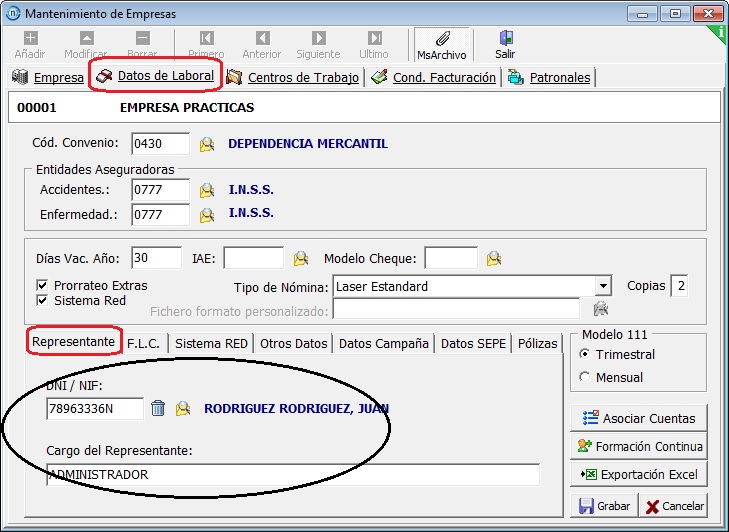The width and height of the screenshot is (729, 532).
Task: Click the MsArchivo paperclip icon
Action: pos(441,39)
